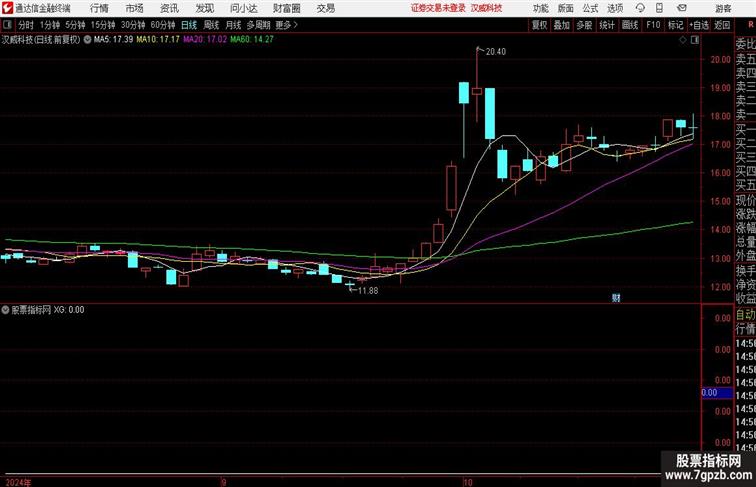Click the red R icon top right
This screenshot has height=487, width=756.
(751, 25)
